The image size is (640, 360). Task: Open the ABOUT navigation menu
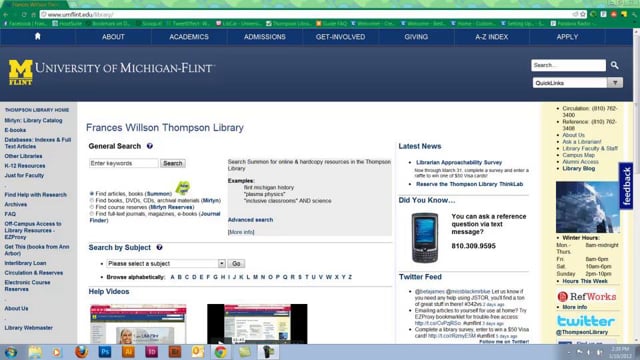click(x=113, y=37)
